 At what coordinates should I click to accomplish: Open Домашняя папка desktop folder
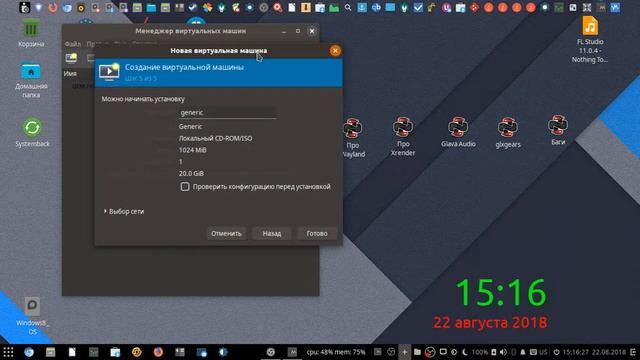click(31, 81)
